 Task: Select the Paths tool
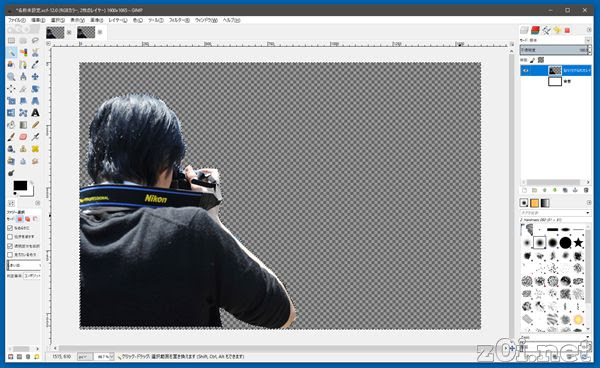pos(23,64)
